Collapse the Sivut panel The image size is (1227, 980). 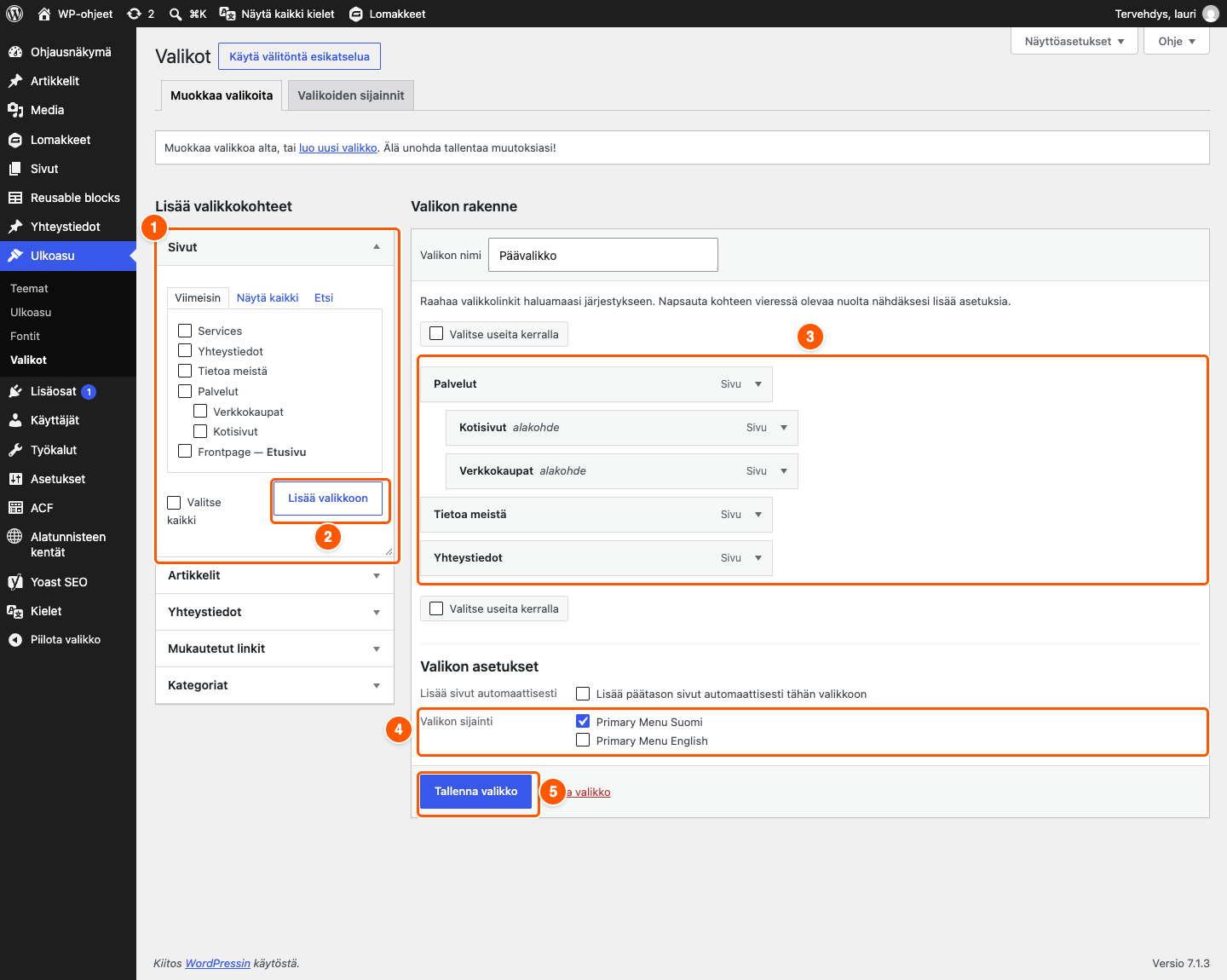tap(377, 247)
